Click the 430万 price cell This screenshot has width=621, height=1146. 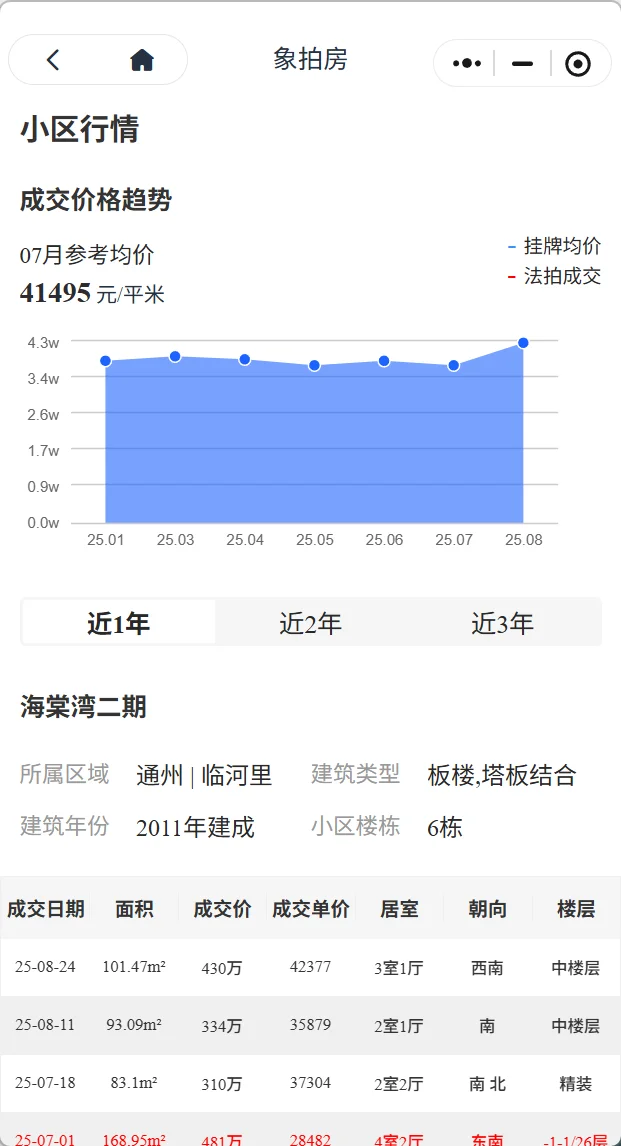[222, 968]
